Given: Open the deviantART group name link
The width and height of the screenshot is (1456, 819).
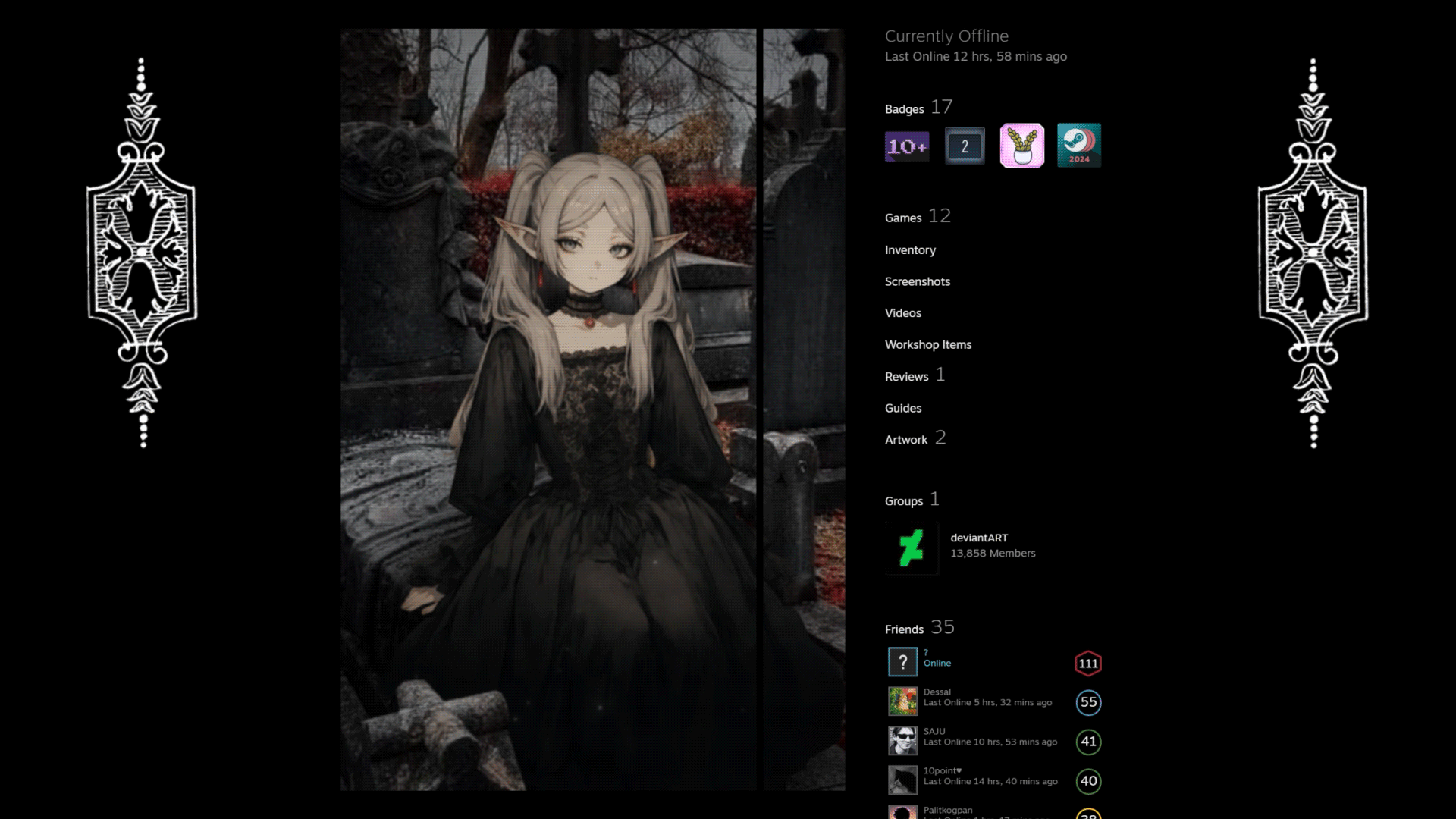Looking at the screenshot, I should [x=979, y=538].
